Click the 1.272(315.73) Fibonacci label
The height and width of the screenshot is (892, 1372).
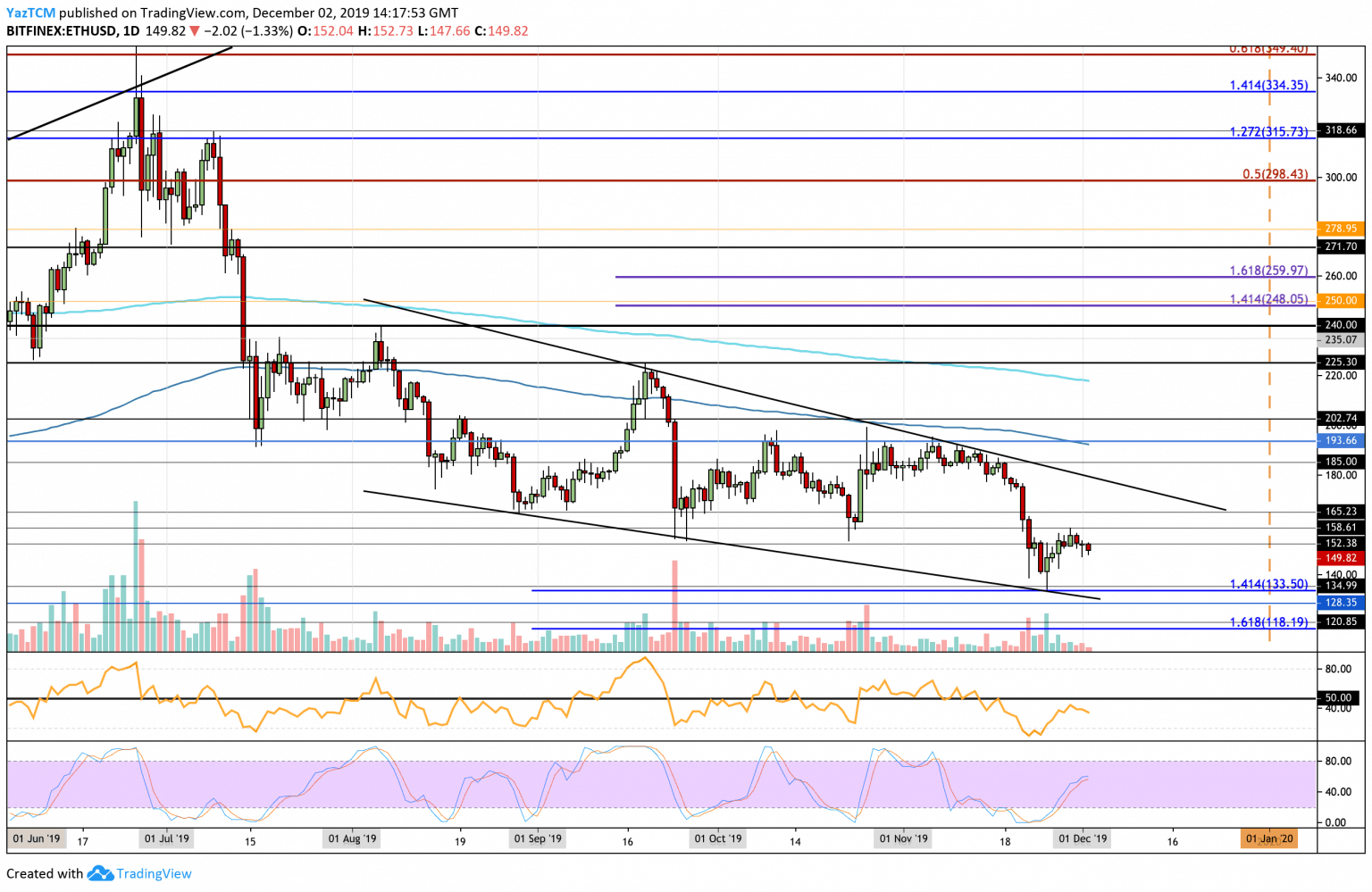click(x=1268, y=131)
